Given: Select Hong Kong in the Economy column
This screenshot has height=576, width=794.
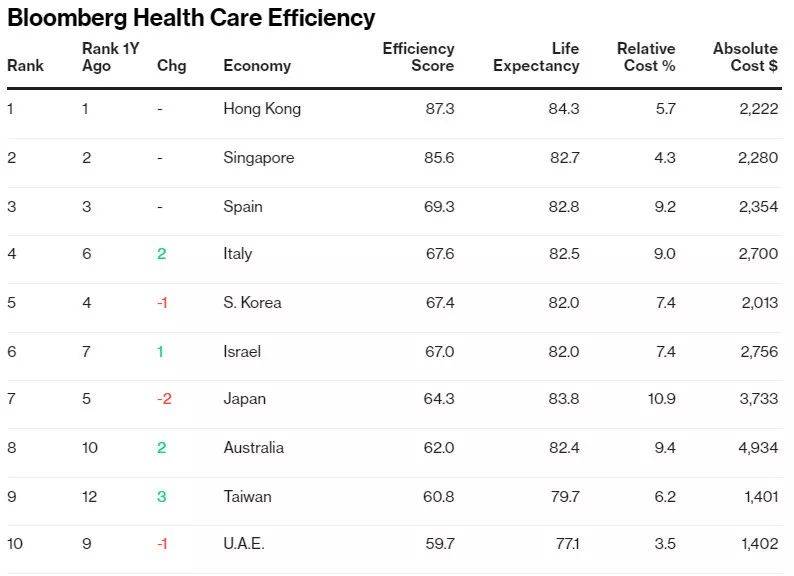Looking at the screenshot, I should [x=262, y=109].
